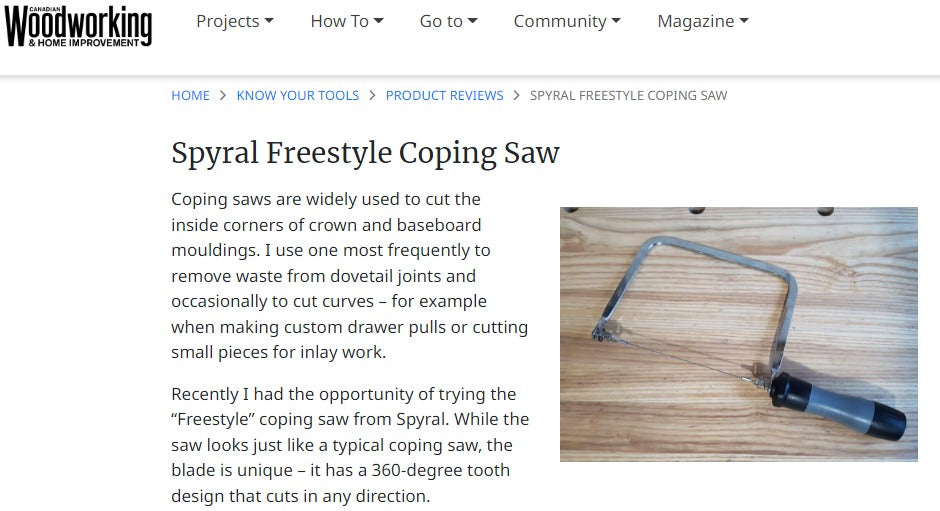This screenshot has height=511, width=940.
Task: Click the Spyral Freestyle Coping Saw heading
Action: (365, 153)
